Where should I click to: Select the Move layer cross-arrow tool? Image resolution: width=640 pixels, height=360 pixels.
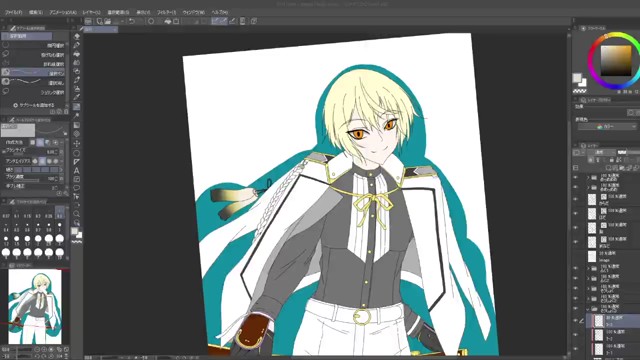(76, 144)
